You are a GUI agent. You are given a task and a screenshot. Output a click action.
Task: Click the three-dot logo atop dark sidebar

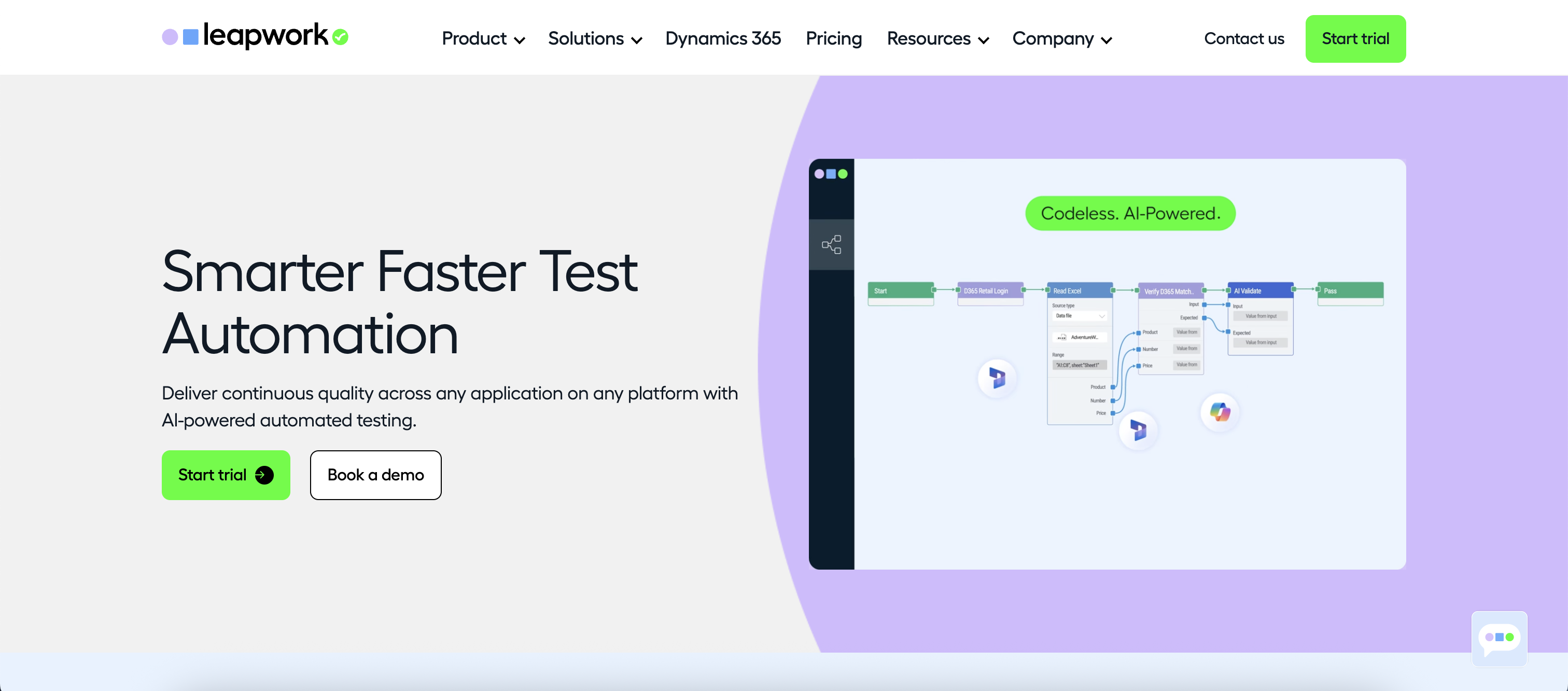(831, 174)
